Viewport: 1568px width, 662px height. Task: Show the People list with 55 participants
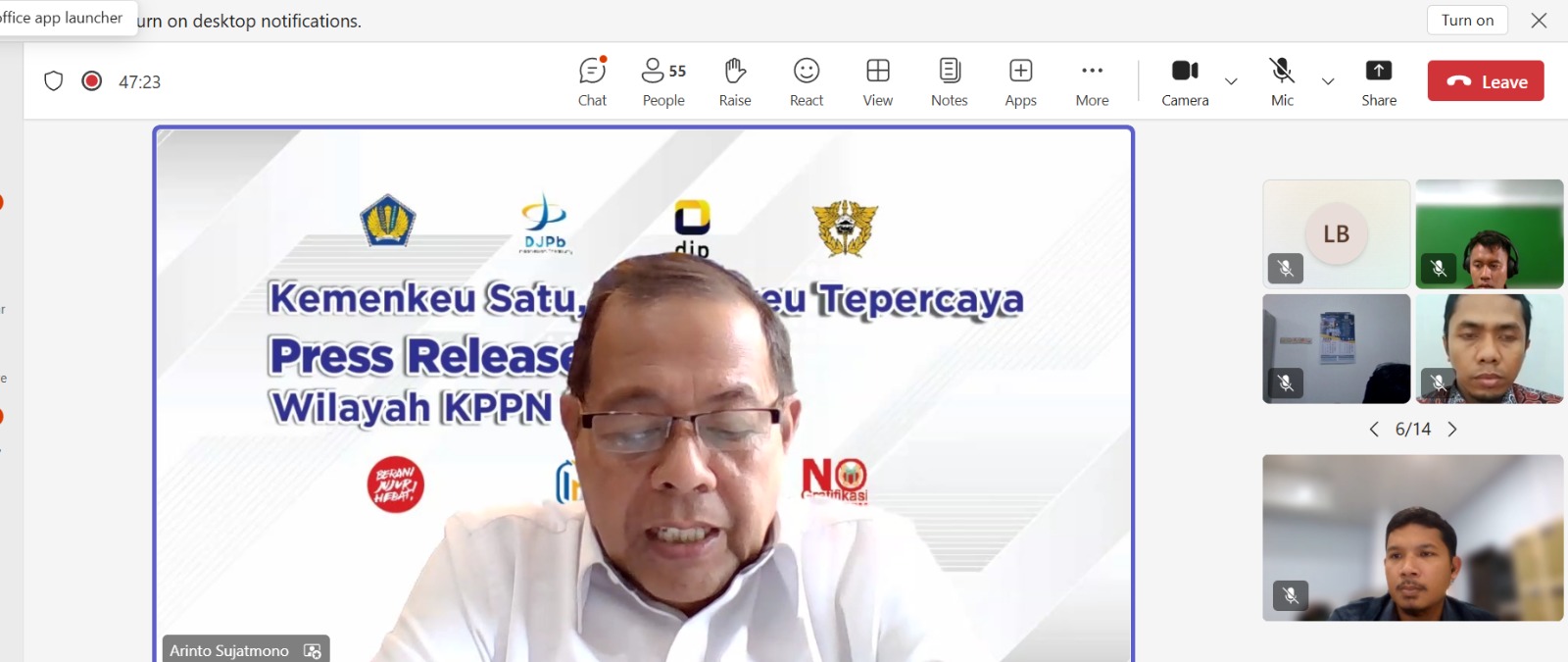663,81
